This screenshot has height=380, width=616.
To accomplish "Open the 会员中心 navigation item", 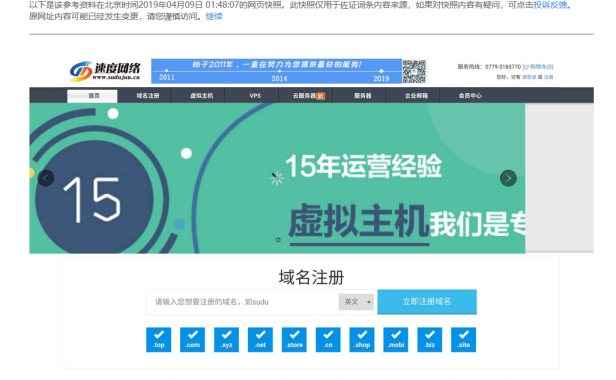I will (470, 95).
